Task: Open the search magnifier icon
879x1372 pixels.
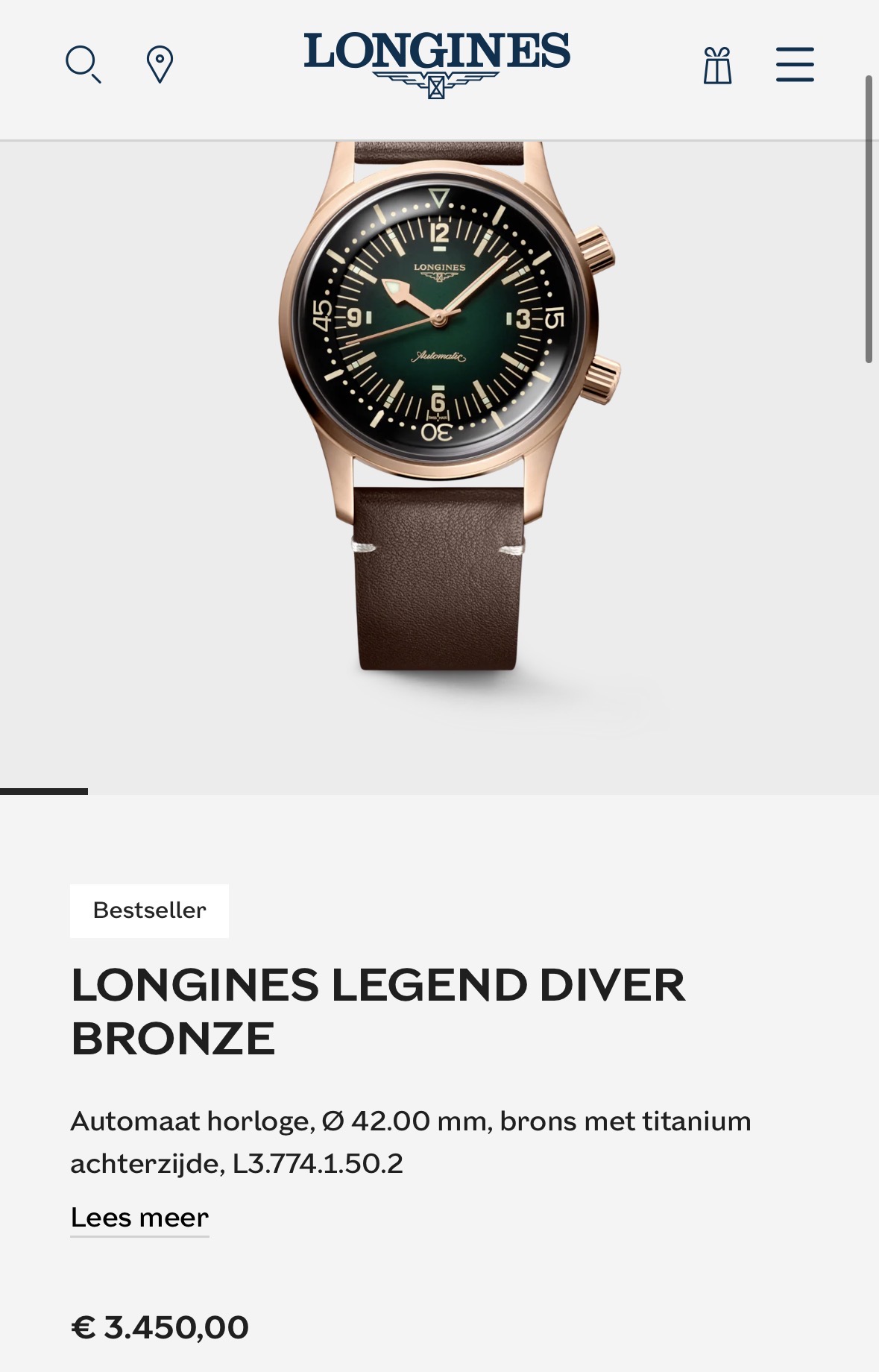Action: click(x=83, y=64)
